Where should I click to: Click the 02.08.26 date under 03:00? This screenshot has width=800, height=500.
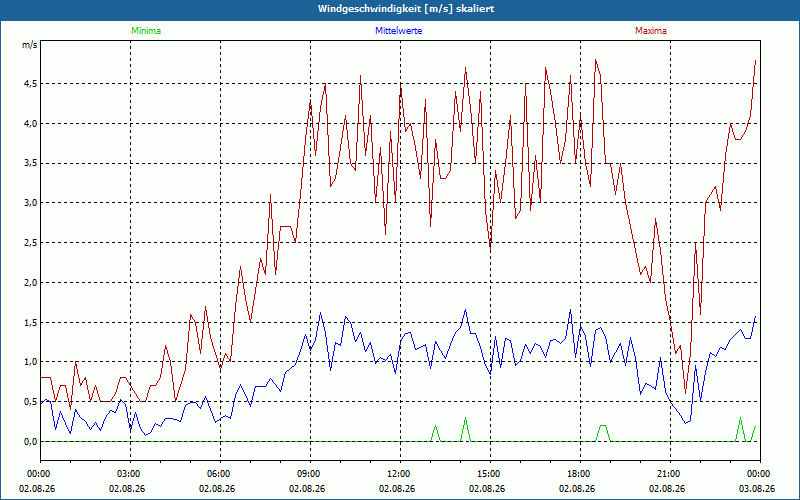127,489
